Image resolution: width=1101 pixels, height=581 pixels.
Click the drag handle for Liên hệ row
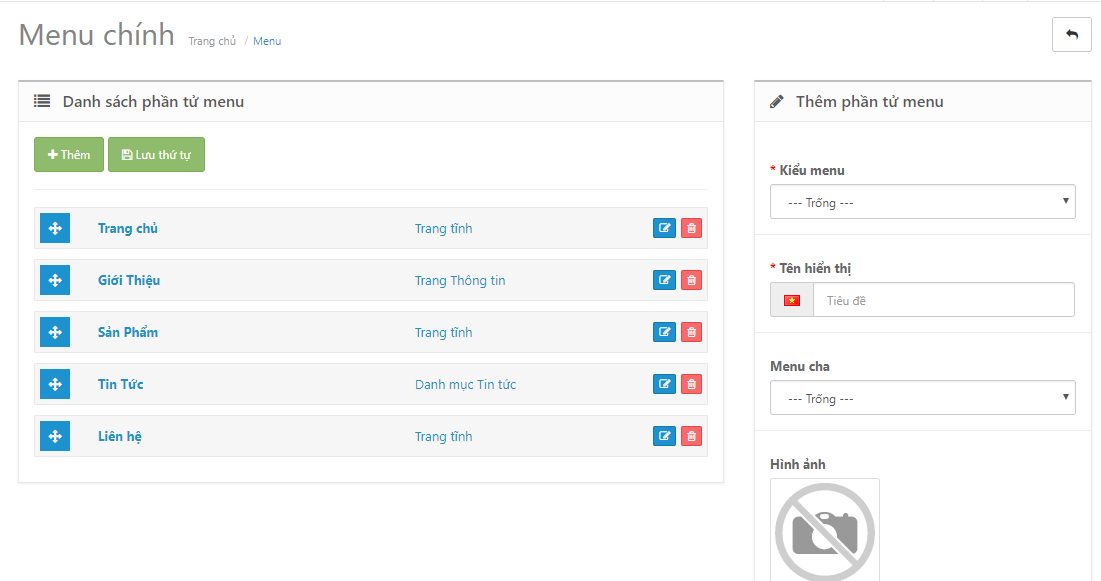click(55, 436)
